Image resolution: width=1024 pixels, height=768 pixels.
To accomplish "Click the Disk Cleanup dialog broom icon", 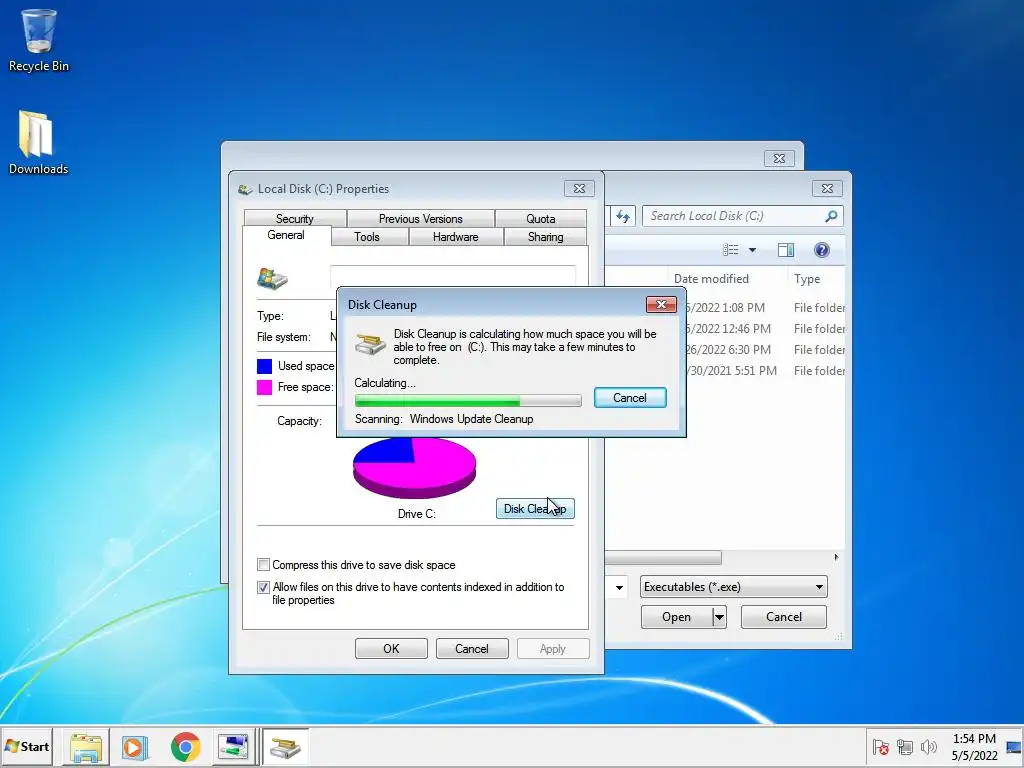I will pyautogui.click(x=370, y=343).
